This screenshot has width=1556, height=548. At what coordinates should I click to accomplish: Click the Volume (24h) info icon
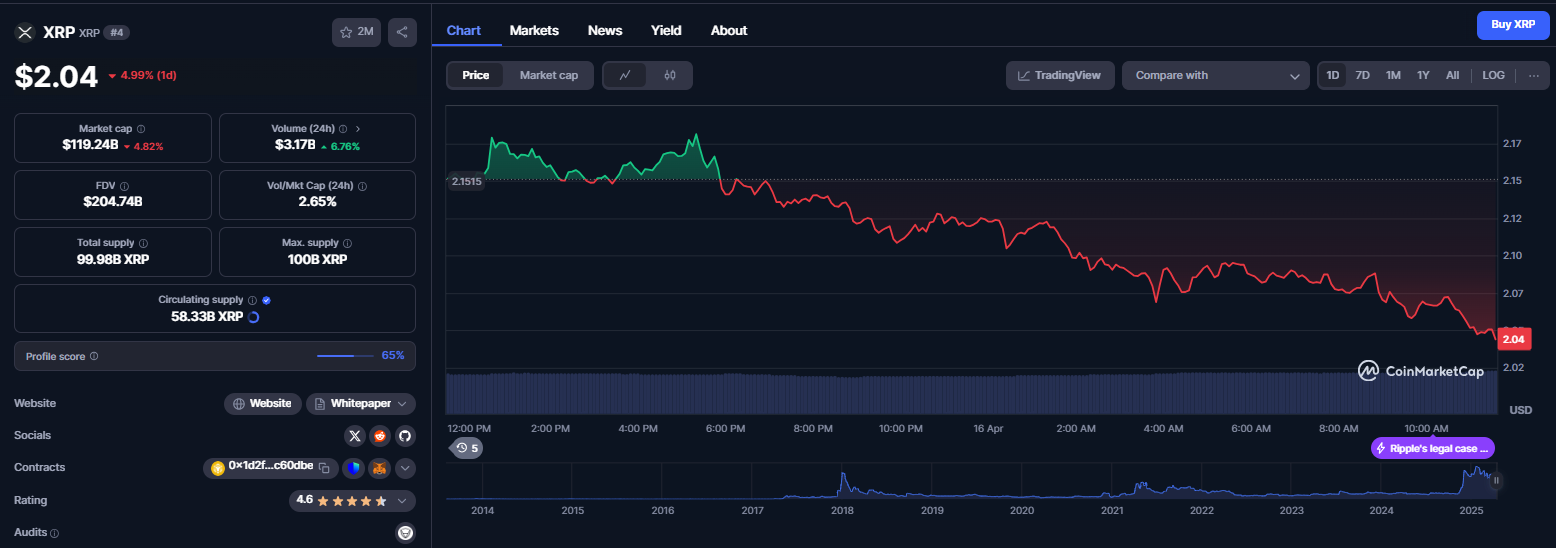pyautogui.click(x=343, y=129)
